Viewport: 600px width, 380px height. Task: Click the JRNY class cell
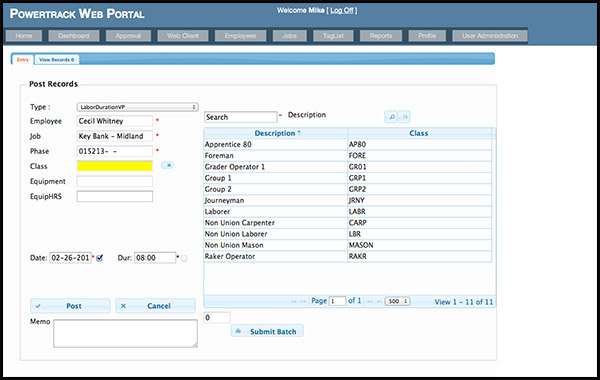coord(420,200)
